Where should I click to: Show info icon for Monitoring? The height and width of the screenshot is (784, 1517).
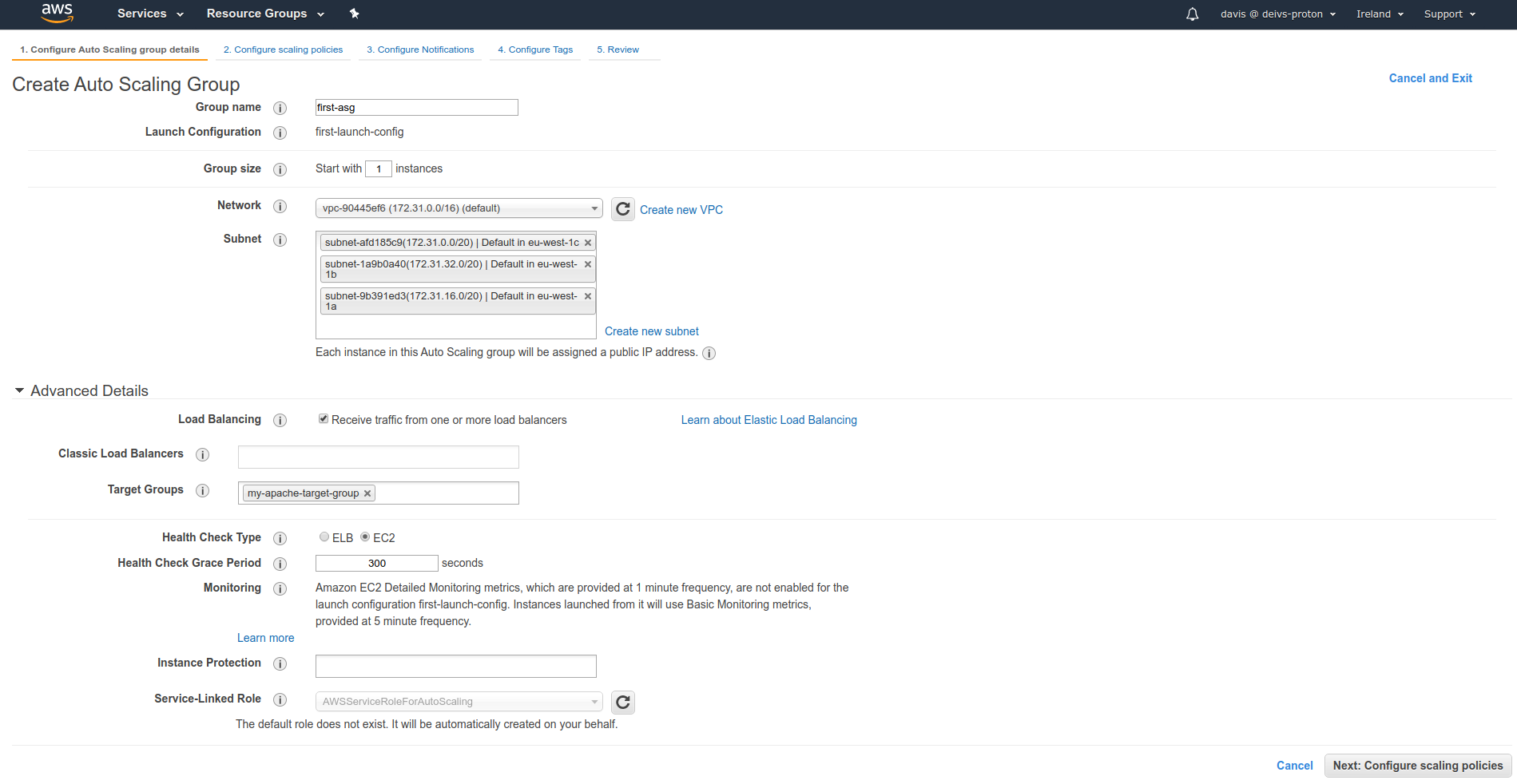[x=280, y=588]
